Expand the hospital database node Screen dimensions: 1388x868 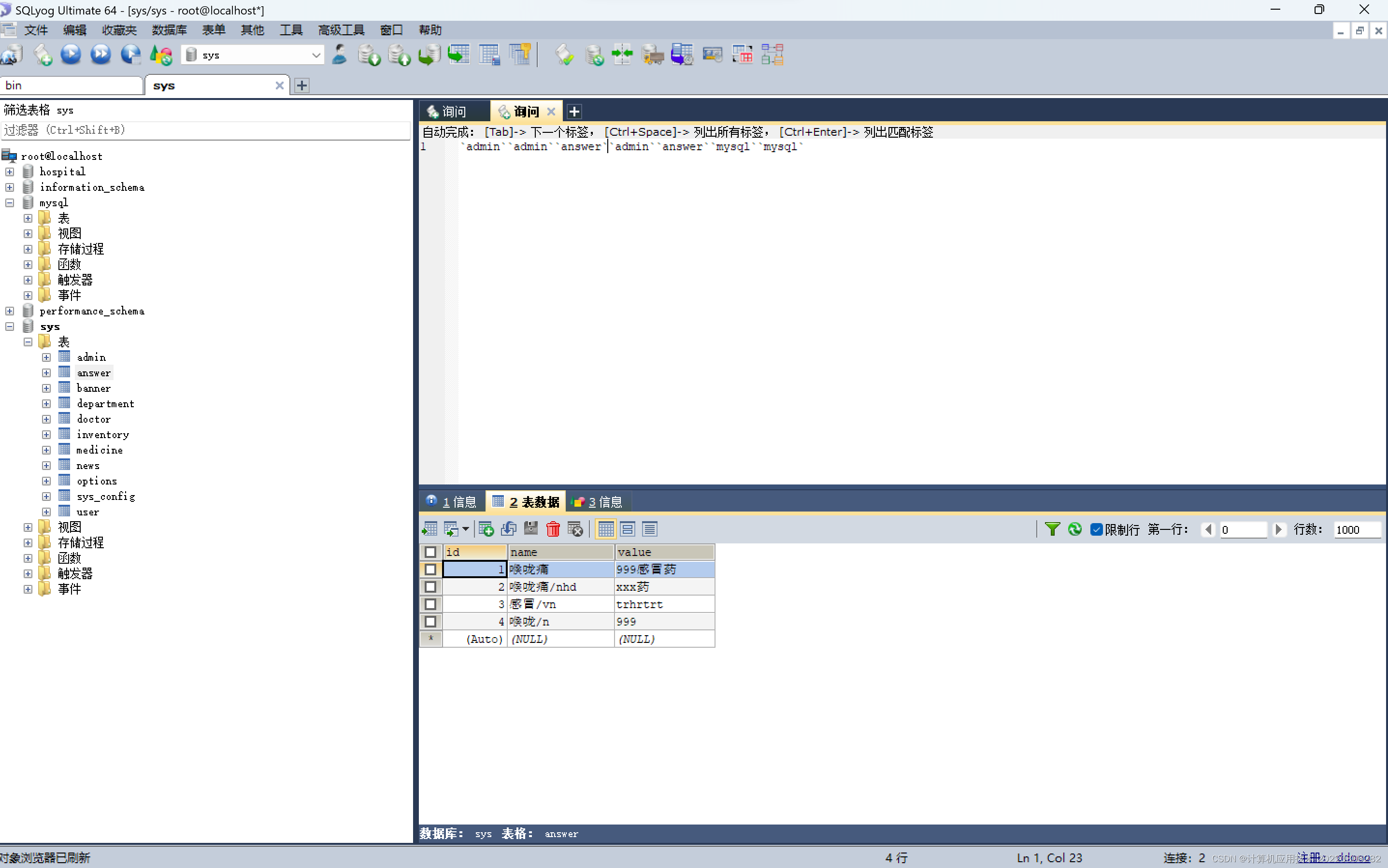[10, 171]
